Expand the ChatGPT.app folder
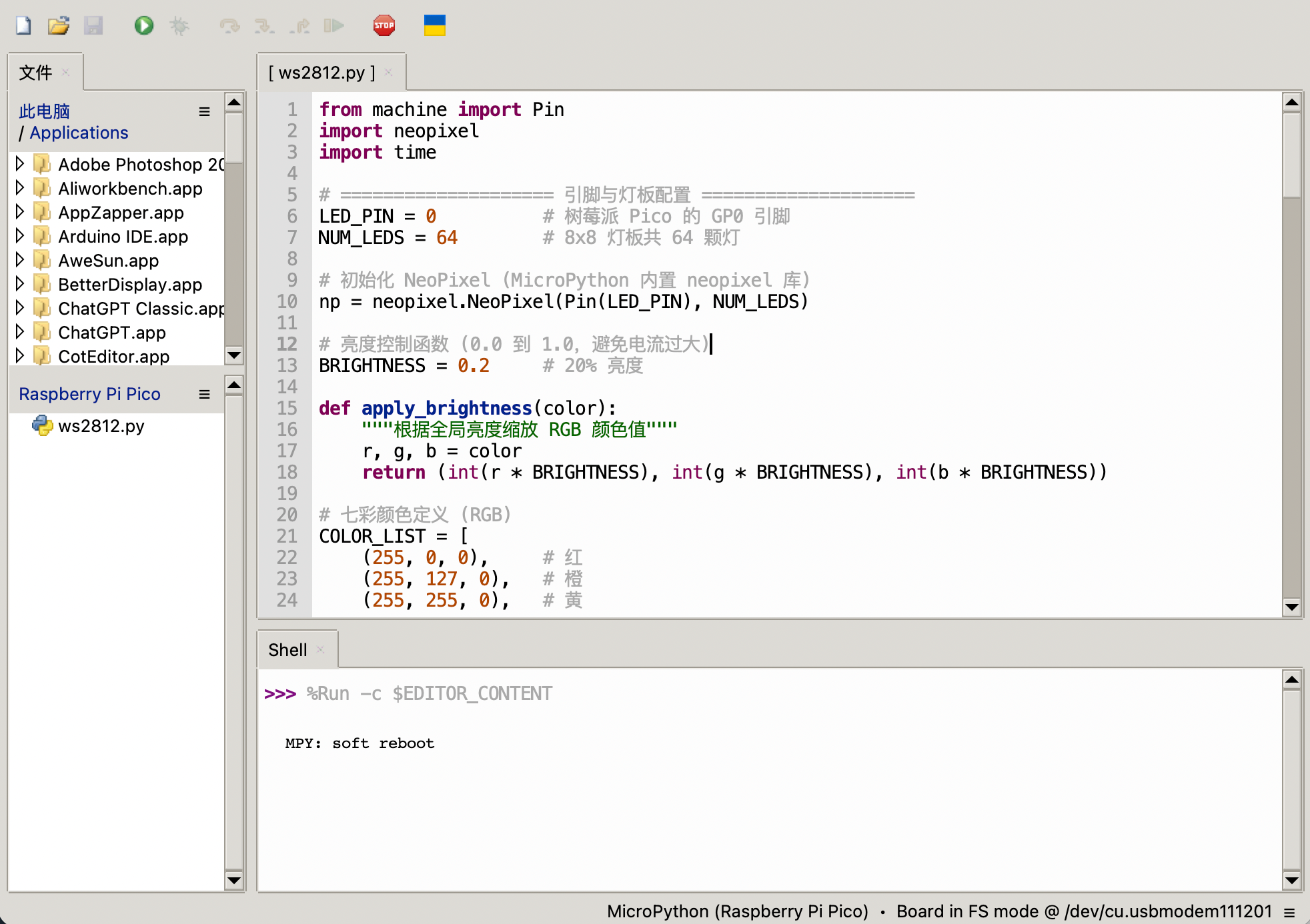The width and height of the screenshot is (1310, 924). (x=19, y=332)
